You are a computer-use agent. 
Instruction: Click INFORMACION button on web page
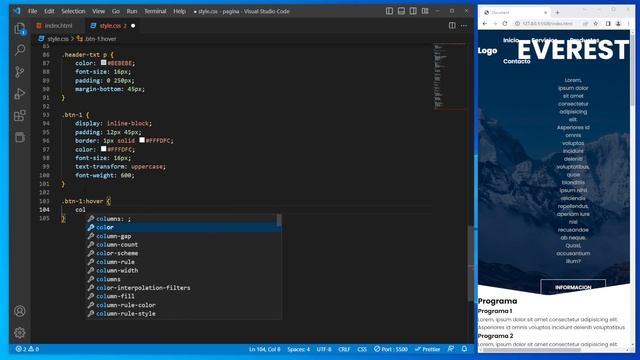coord(573,287)
